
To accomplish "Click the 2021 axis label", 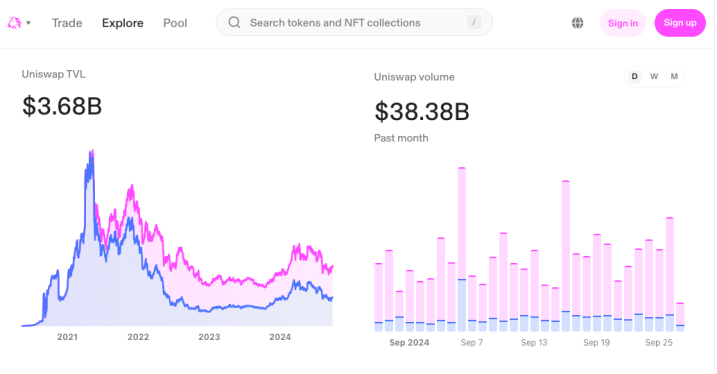I will [x=67, y=337].
